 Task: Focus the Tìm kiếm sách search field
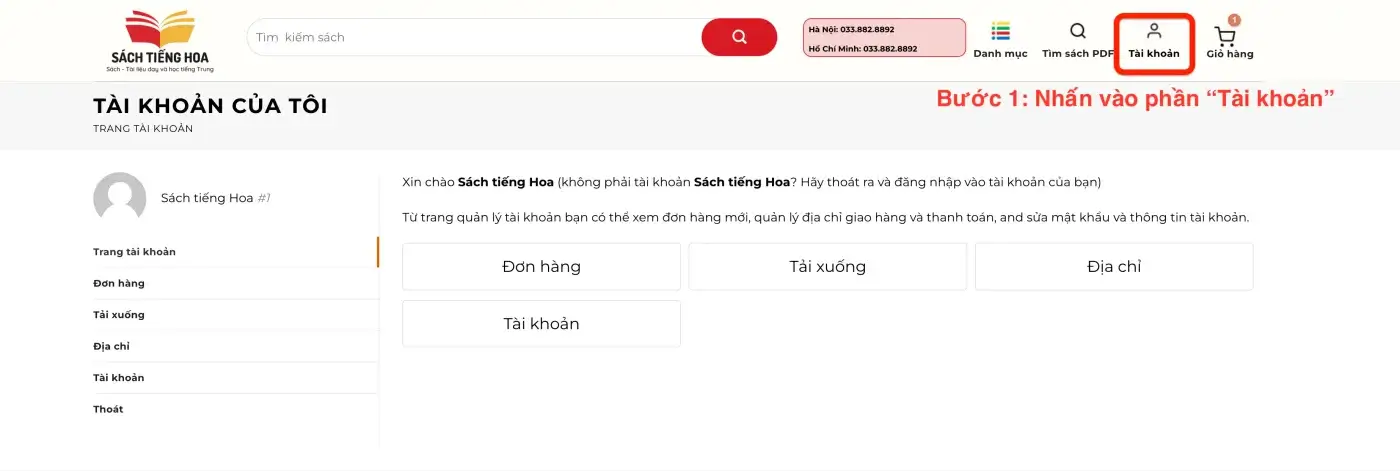point(475,37)
